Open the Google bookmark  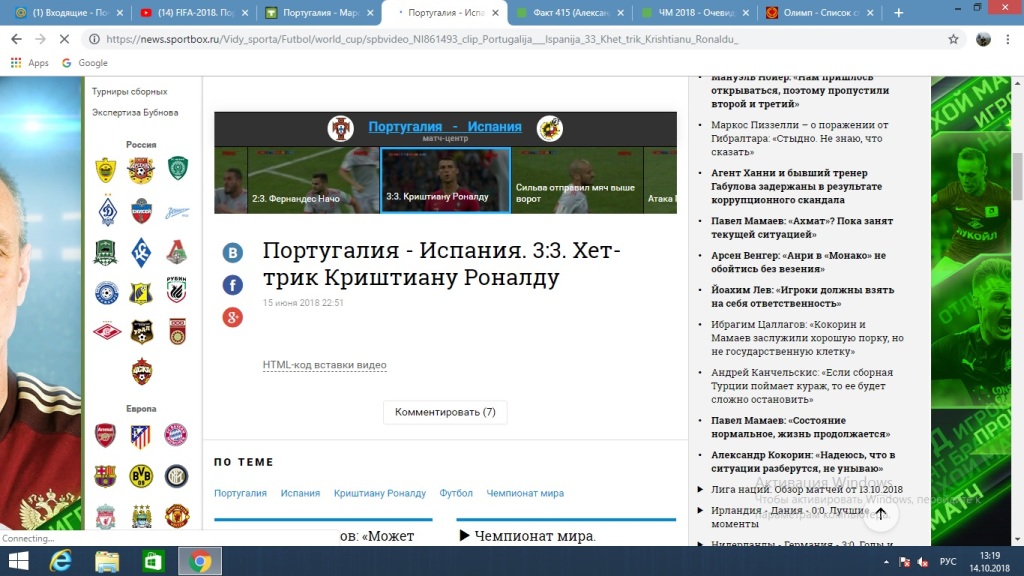click(85, 63)
